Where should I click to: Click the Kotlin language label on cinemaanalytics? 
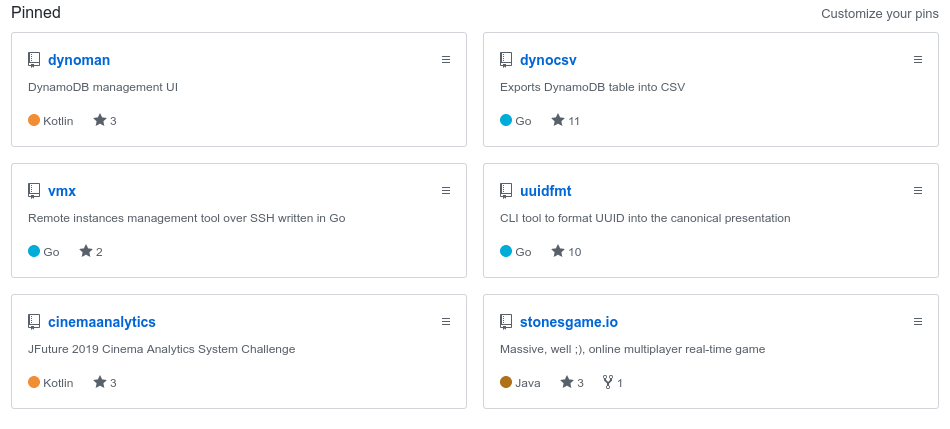coord(58,383)
